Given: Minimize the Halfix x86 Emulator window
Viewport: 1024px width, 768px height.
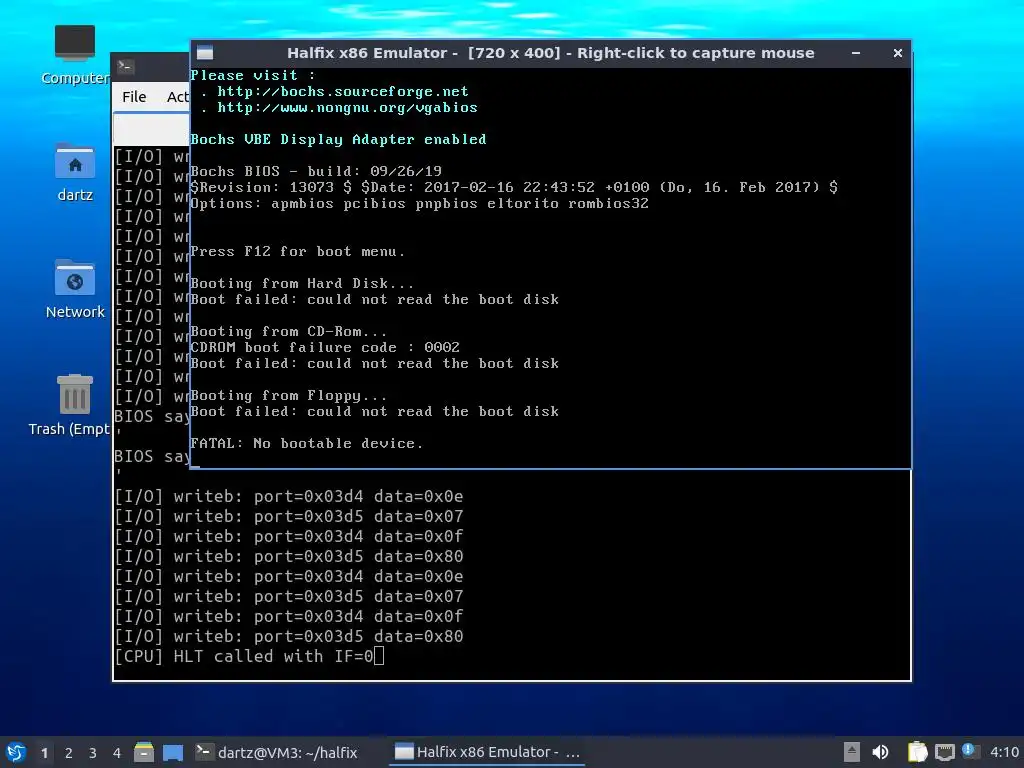Looking at the screenshot, I should point(856,53).
